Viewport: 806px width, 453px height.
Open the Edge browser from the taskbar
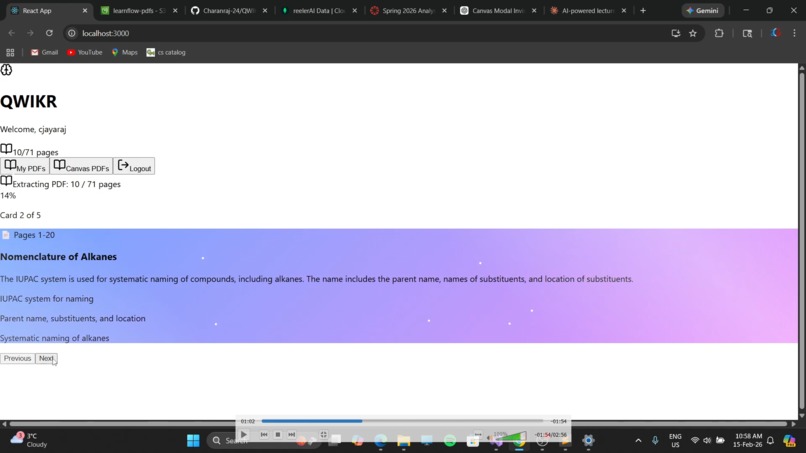pyautogui.click(x=380, y=441)
